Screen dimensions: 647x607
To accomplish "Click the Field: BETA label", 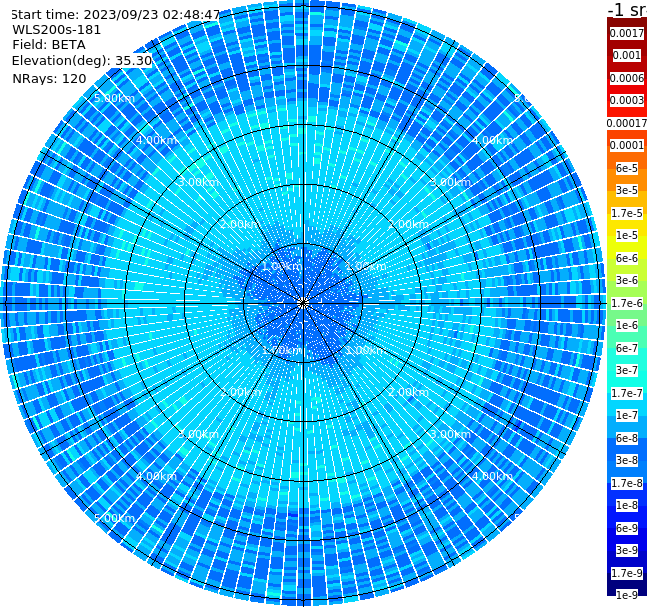I will (49, 45).
